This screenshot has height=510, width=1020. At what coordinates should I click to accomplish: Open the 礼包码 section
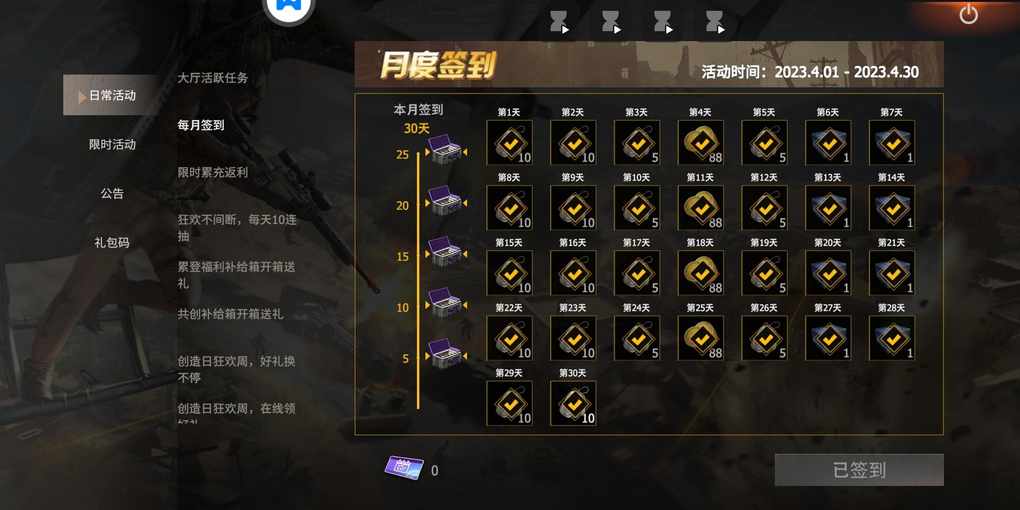click(112, 243)
